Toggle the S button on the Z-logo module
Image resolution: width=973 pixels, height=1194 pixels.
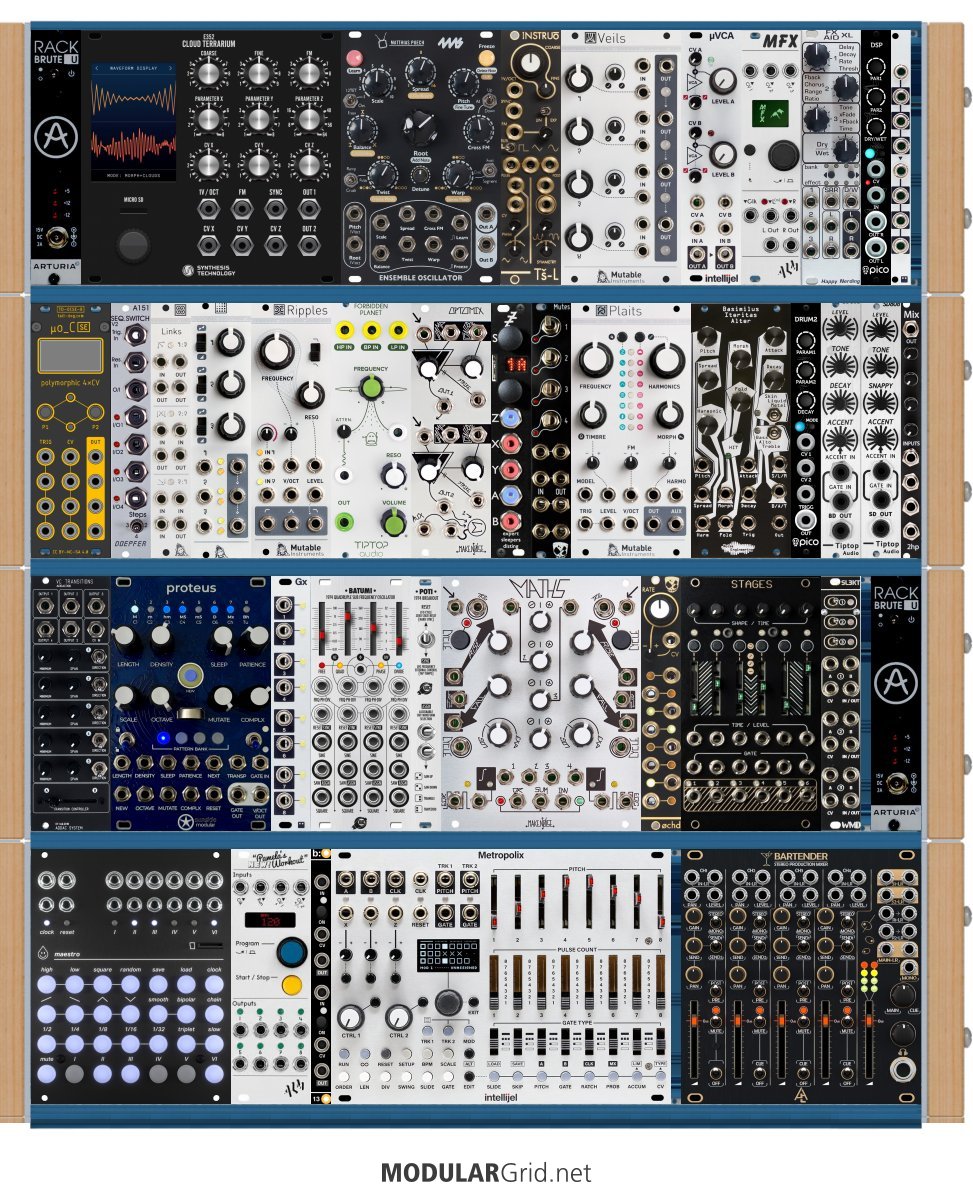(509, 337)
